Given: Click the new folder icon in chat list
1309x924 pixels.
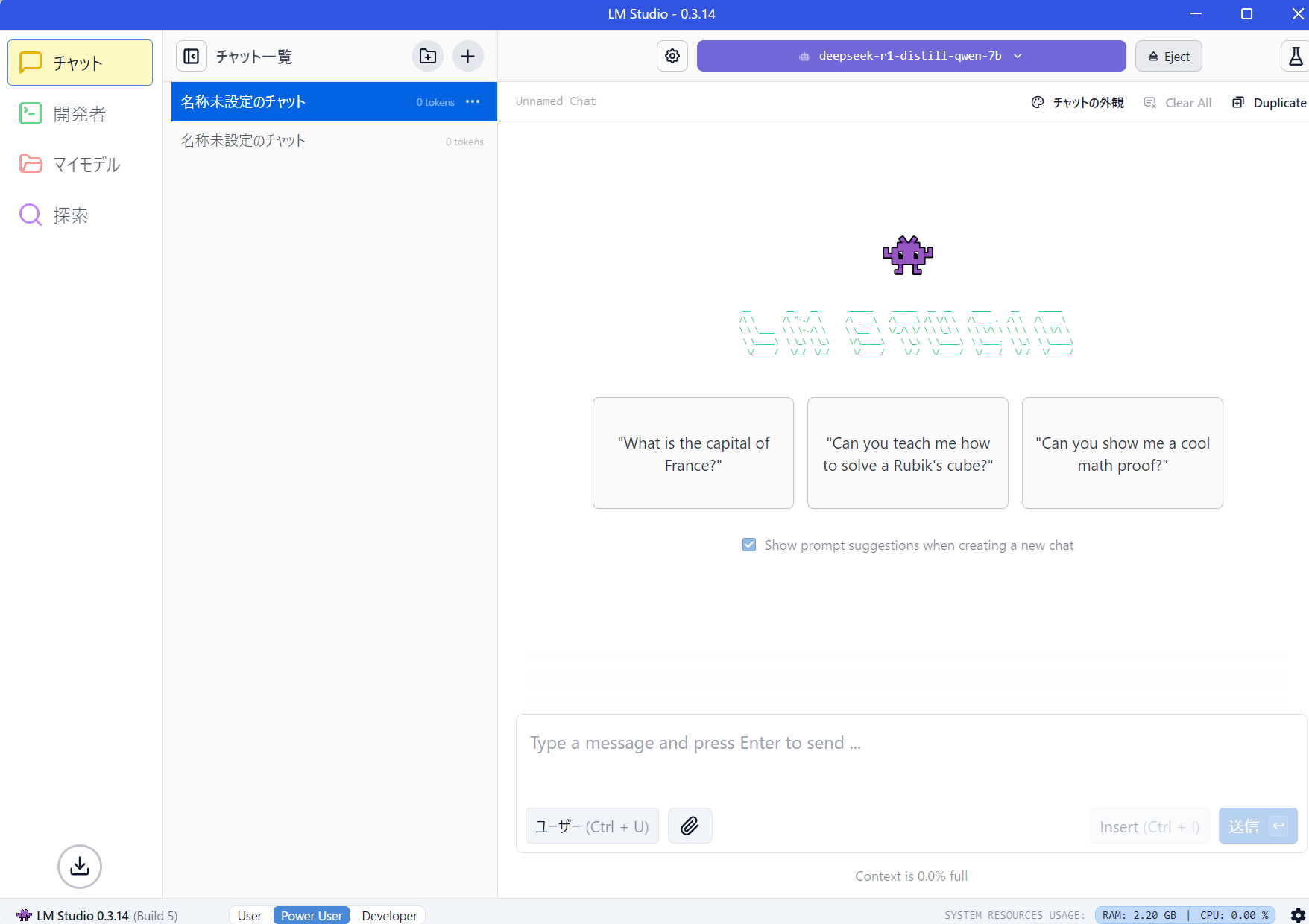Looking at the screenshot, I should (x=428, y=56).
